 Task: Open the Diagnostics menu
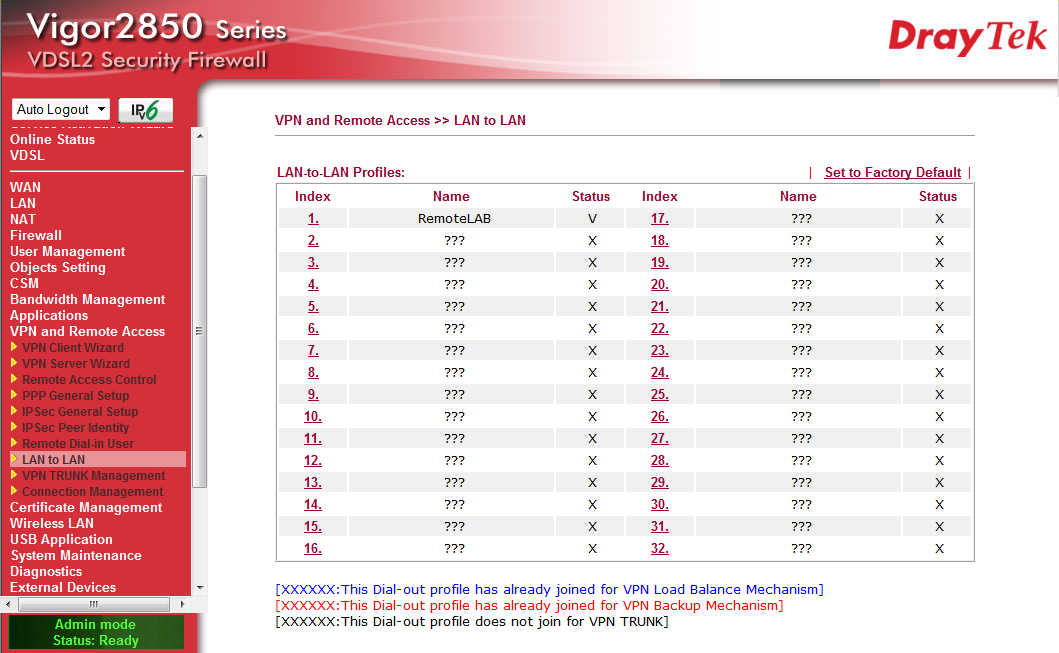(45, 571)
